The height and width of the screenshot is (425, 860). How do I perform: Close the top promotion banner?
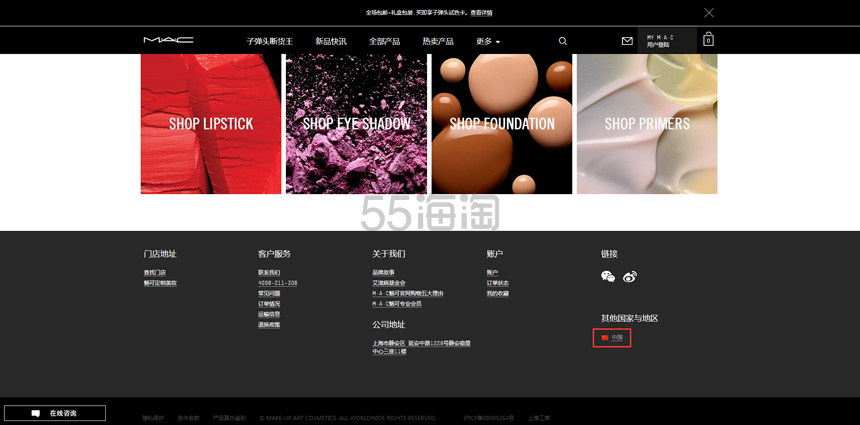(x=709, y=12)
